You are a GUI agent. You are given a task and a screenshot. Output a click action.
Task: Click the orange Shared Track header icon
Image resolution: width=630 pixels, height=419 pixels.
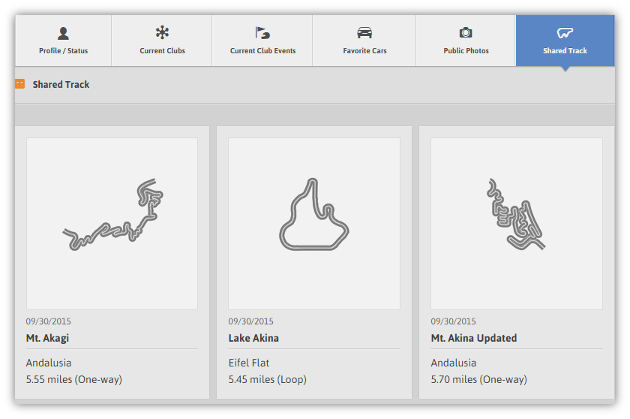click(20, 84)
